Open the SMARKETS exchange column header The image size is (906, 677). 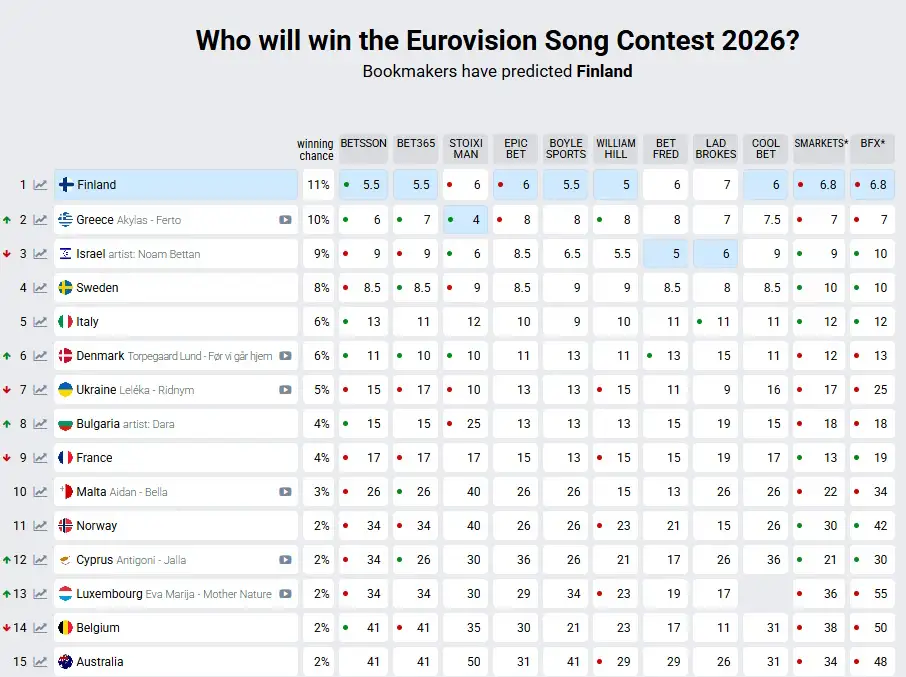coord(820,144)
